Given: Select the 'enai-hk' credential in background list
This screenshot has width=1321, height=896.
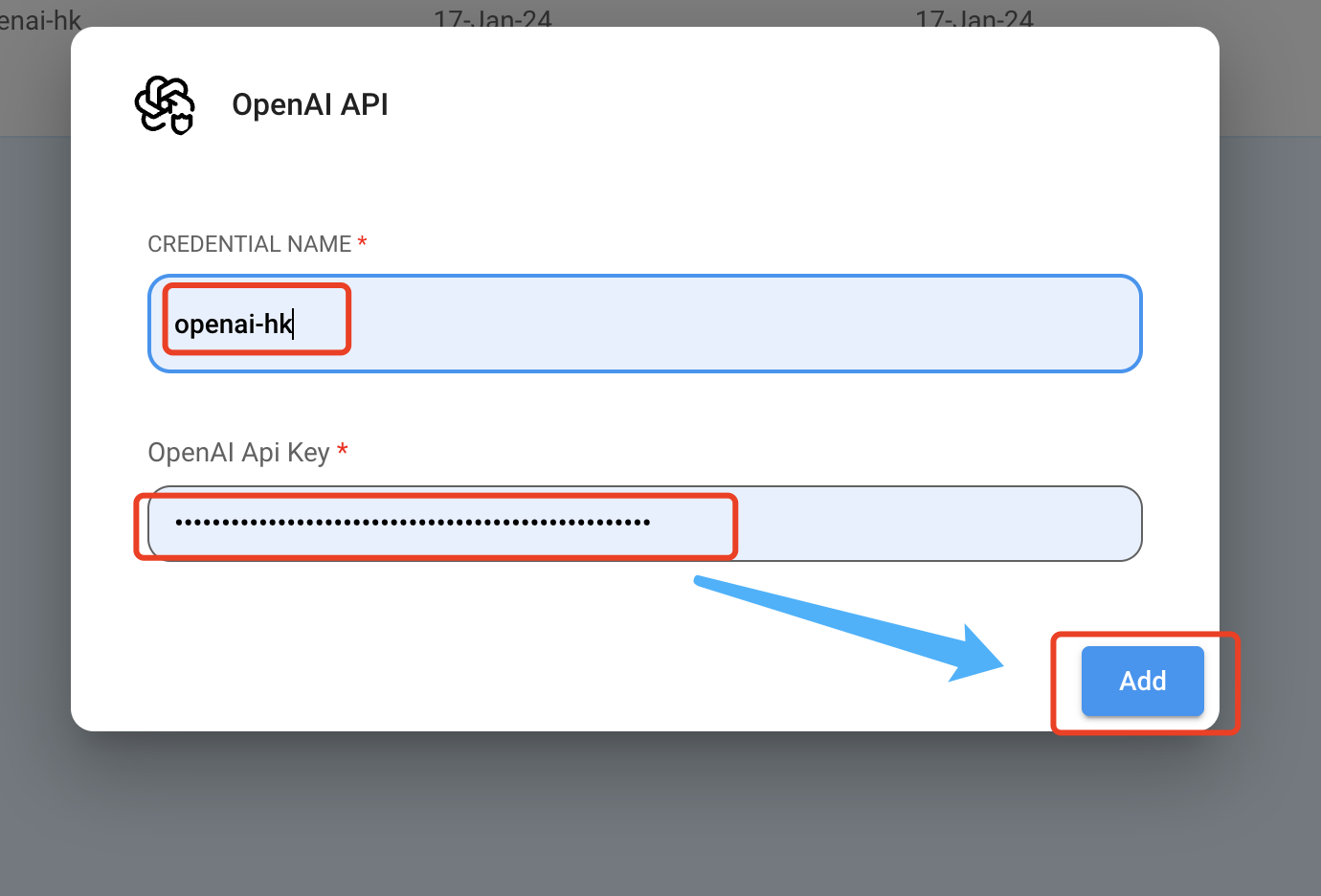Looking at the screenshot, I should [38, 17].
